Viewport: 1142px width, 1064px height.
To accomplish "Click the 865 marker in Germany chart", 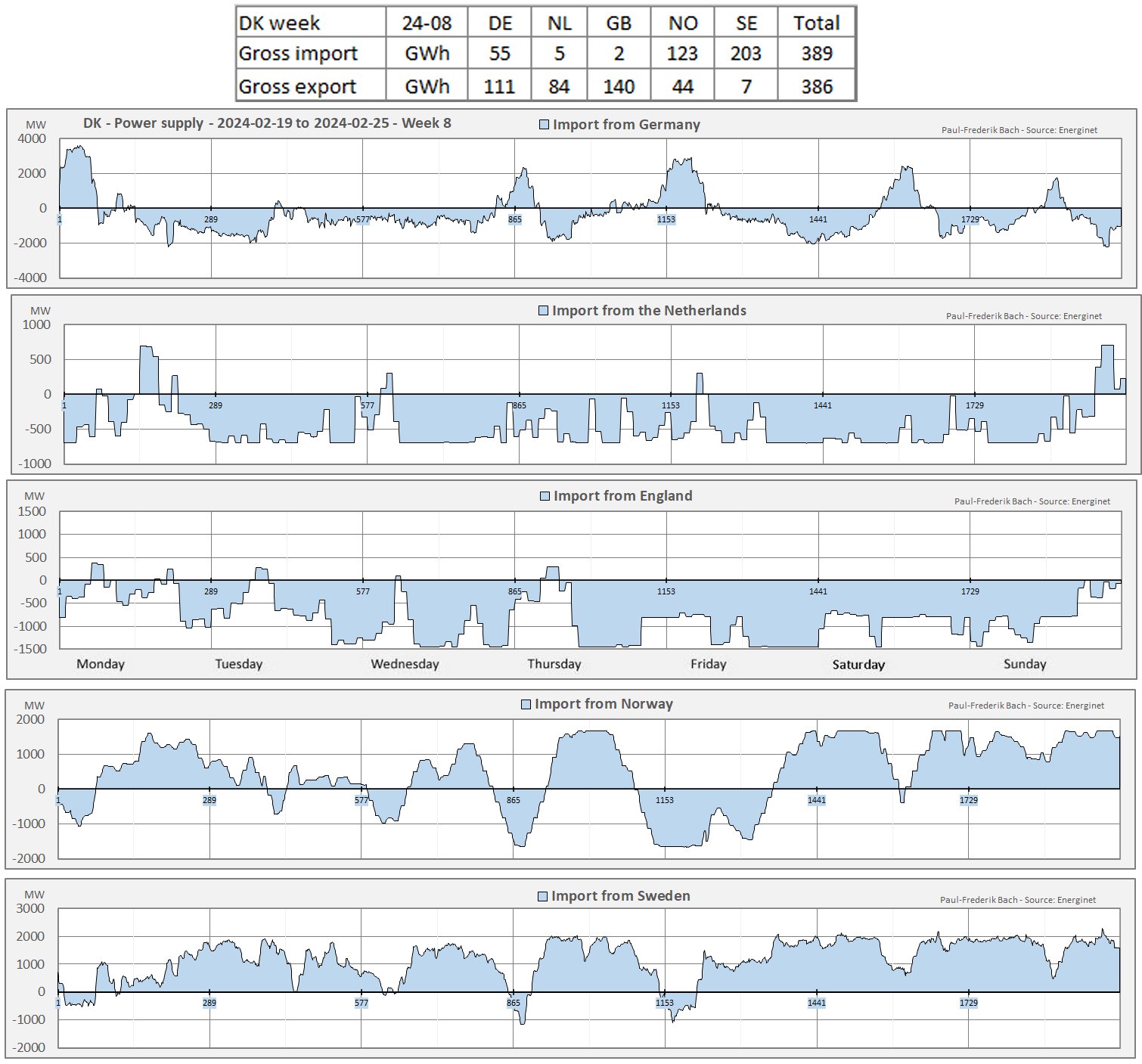I will [515, 219].
